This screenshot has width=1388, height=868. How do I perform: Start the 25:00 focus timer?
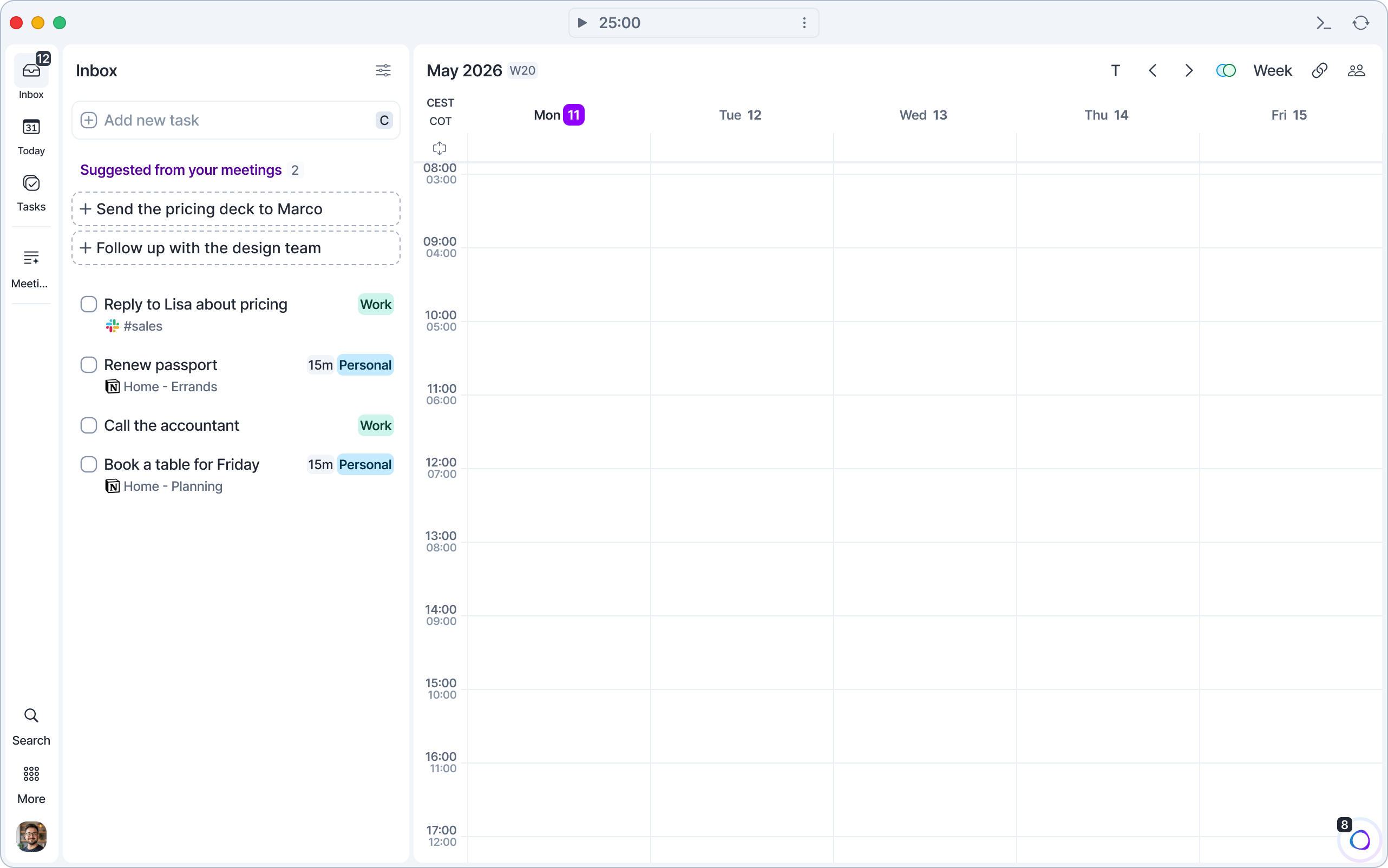tap(582, 22)
